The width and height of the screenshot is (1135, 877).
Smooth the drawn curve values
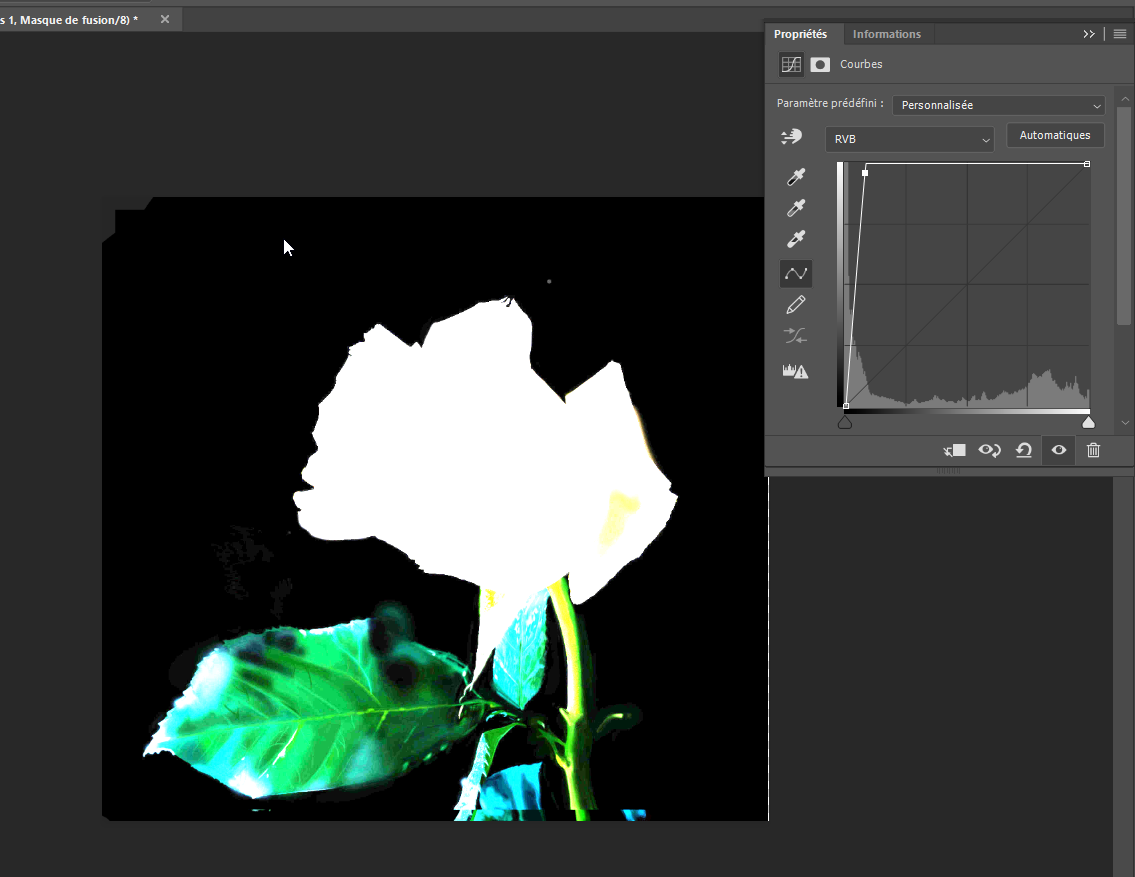pos(795,335)
